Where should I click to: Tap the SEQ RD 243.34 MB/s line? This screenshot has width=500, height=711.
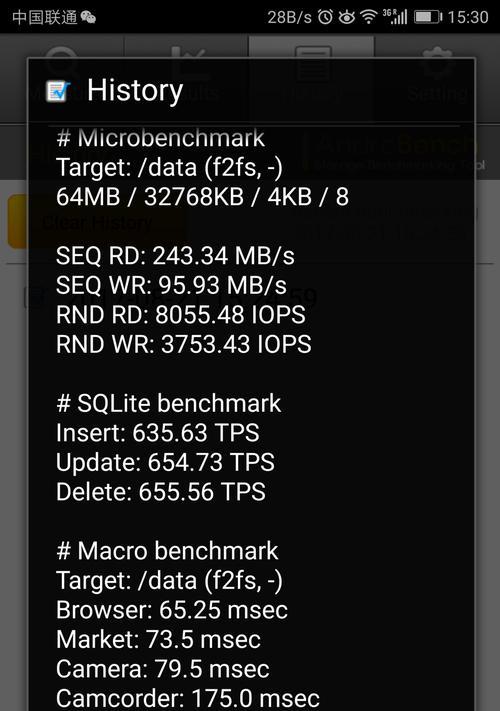[x=175, y=256]
